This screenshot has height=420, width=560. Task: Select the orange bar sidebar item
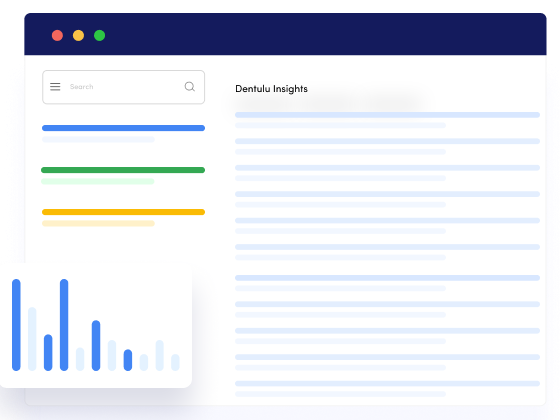(123, 212)
